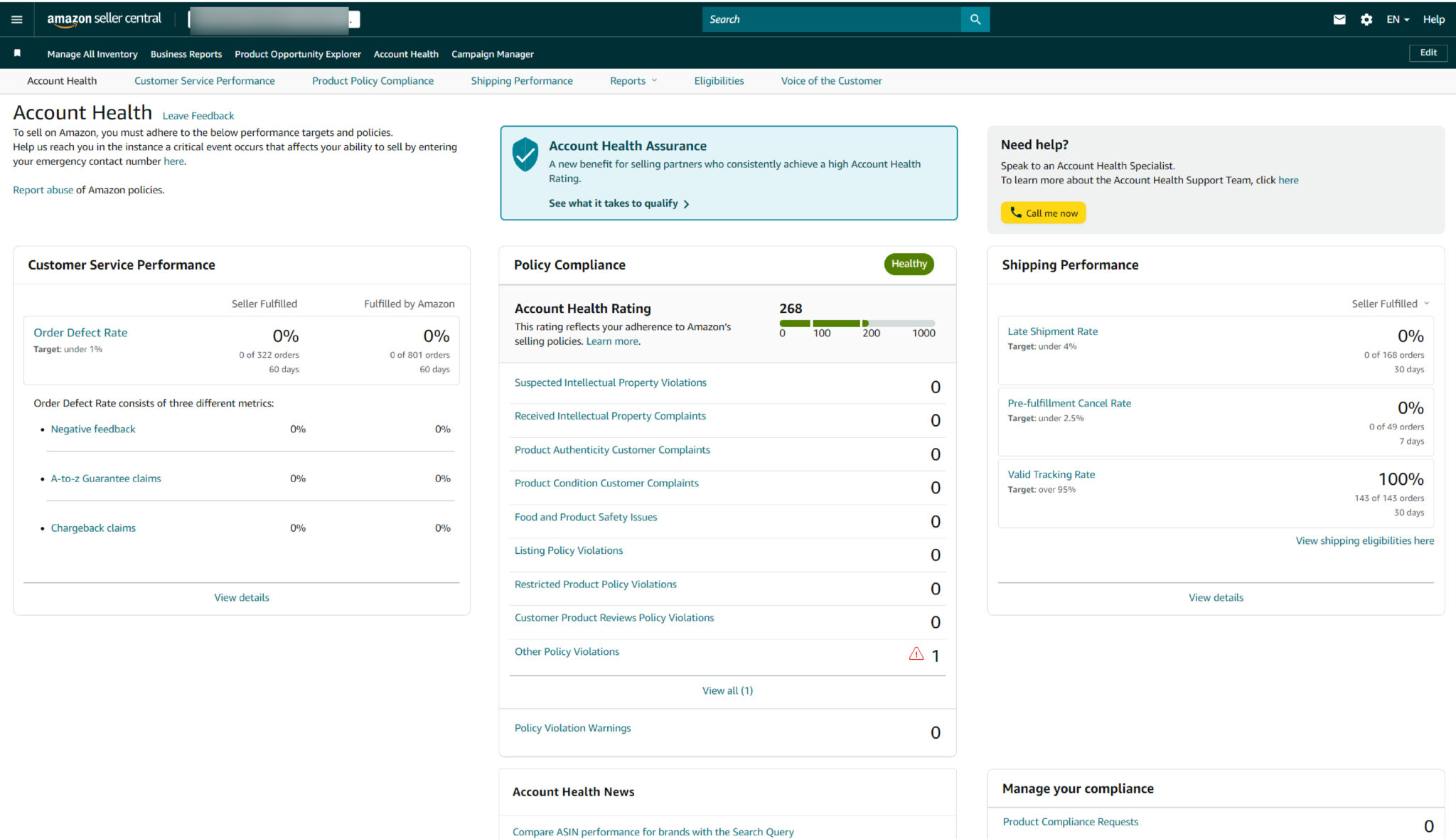Click the Amazon Seller Central logo
1456x839 pixels.
[x=105, y=19]
